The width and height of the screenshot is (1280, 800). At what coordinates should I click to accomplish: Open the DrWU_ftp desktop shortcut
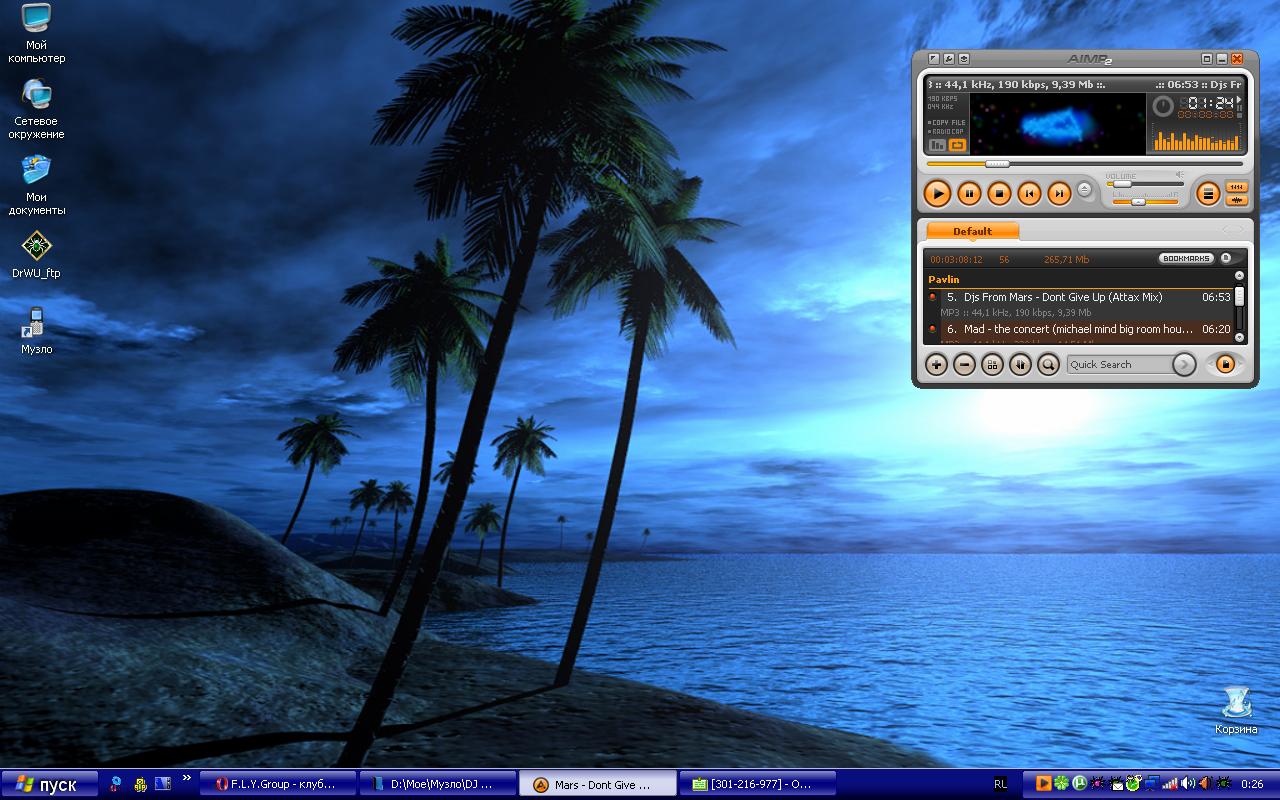[36, 254]
